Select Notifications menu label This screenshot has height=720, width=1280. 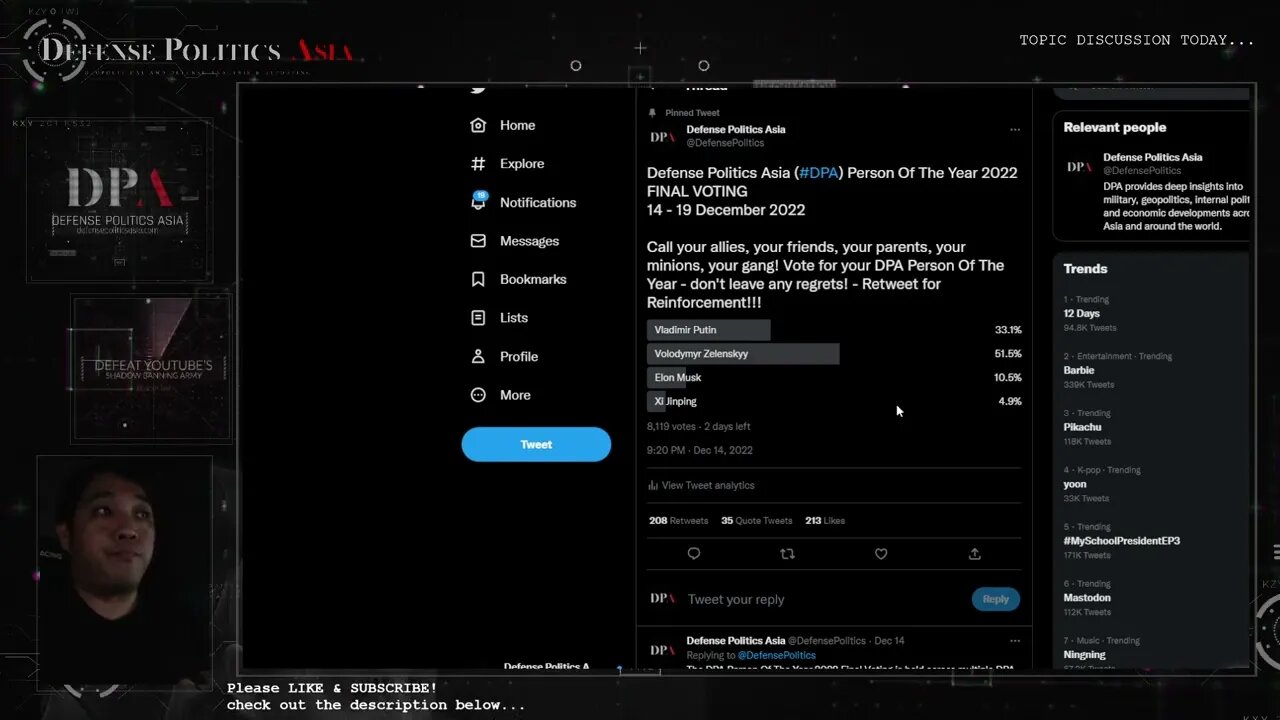538,202
